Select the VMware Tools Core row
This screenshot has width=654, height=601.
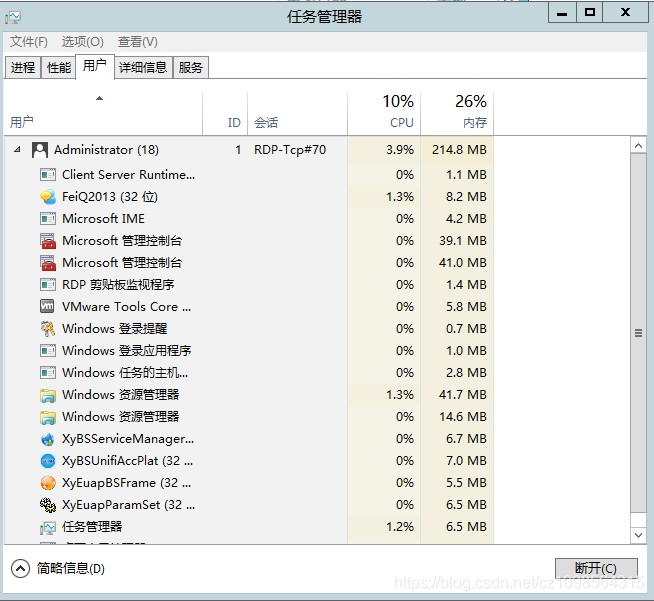249,307
